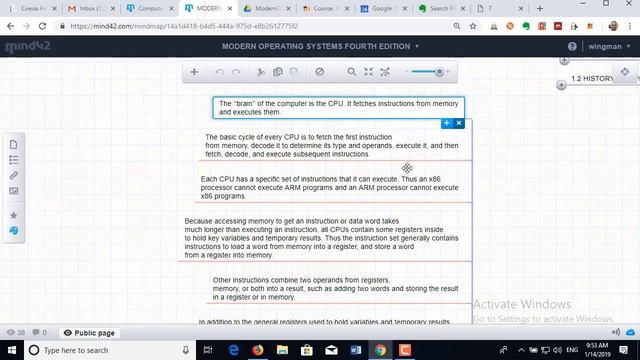640x360 pixels.
Task: Switch to the Search Evernote tab
Action: (442, 8)
